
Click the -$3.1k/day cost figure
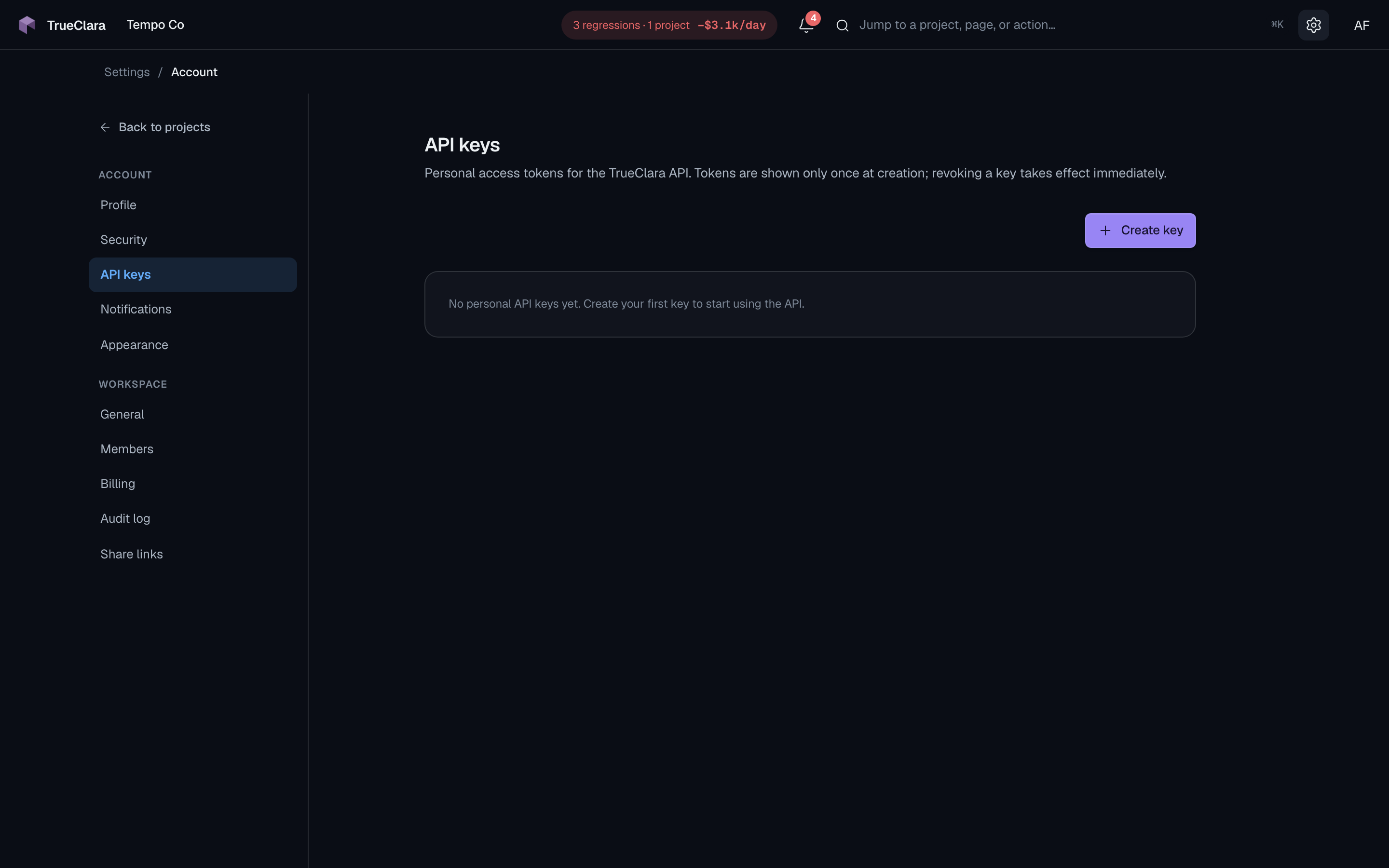(731, 25)
